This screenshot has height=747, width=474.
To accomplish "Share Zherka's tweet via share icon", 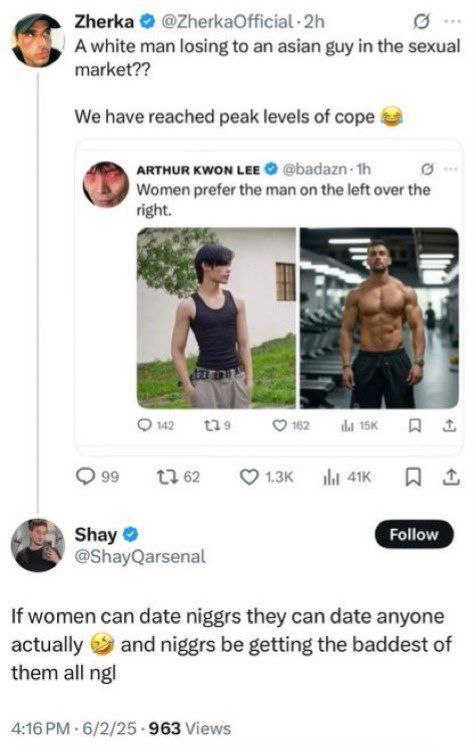I will click(451, 476).
